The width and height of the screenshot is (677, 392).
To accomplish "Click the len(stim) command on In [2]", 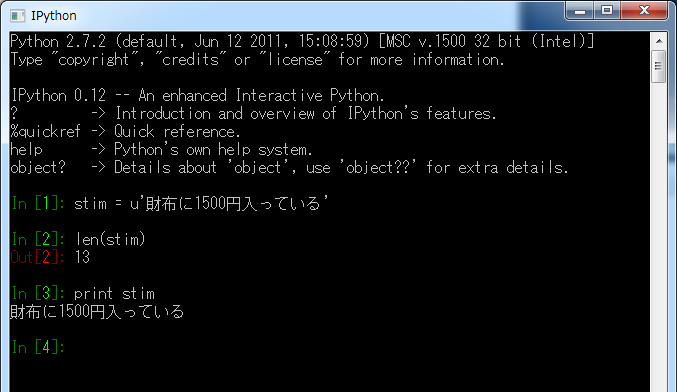I will (110, 239).
